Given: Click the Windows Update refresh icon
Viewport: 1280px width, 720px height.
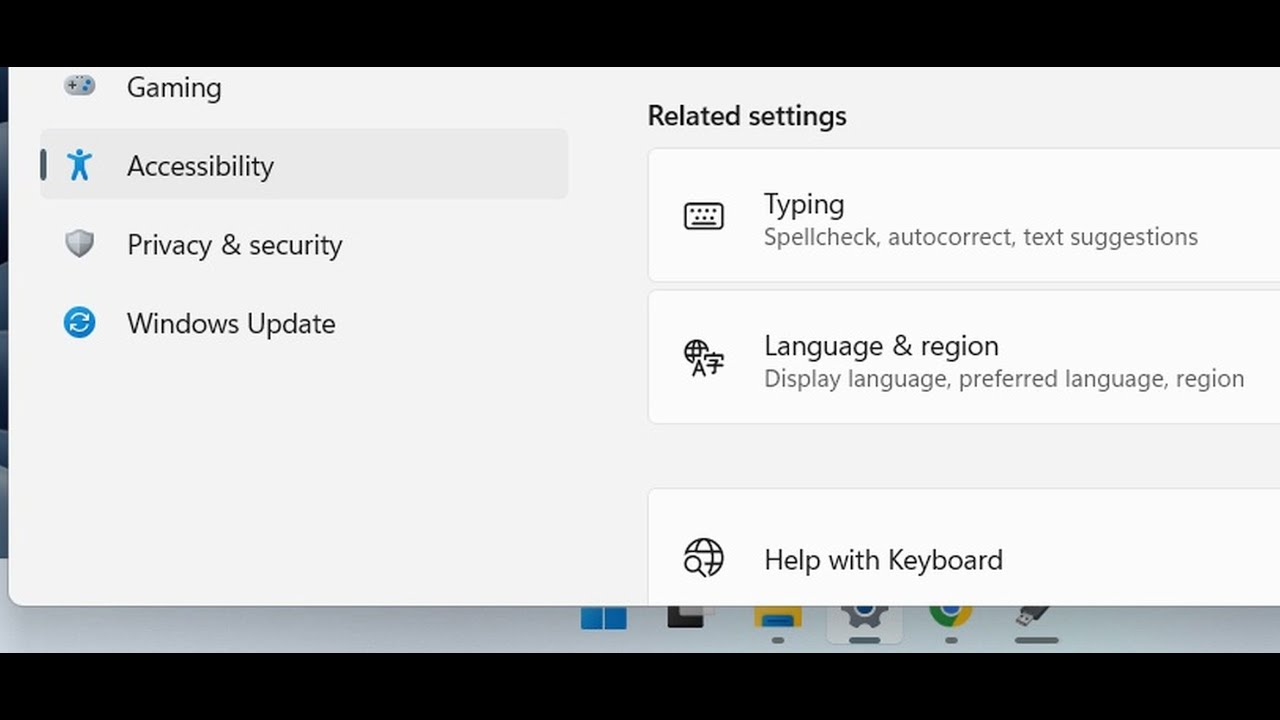Looking at the screenshot, I should (79, 323).
